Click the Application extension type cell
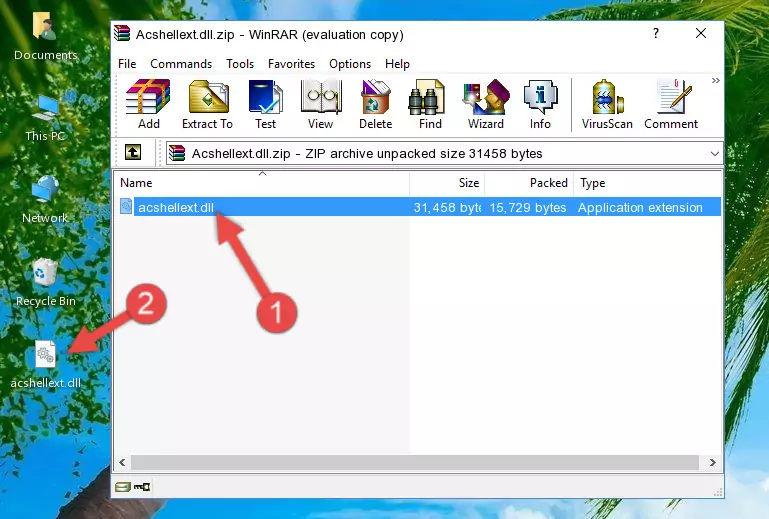769x519 pixels. (640, 208)
